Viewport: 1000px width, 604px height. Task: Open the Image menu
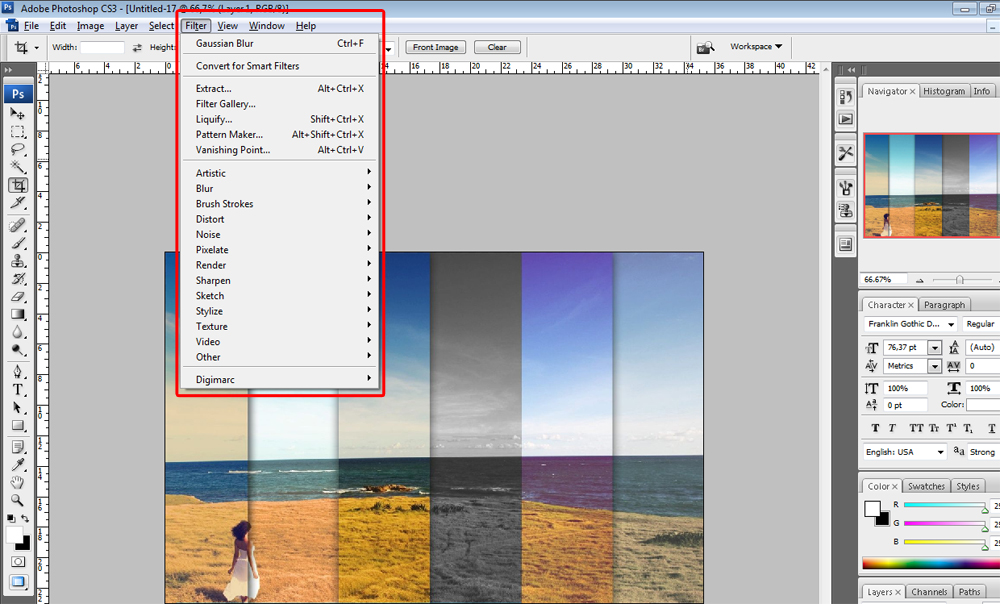pos(90,26)
